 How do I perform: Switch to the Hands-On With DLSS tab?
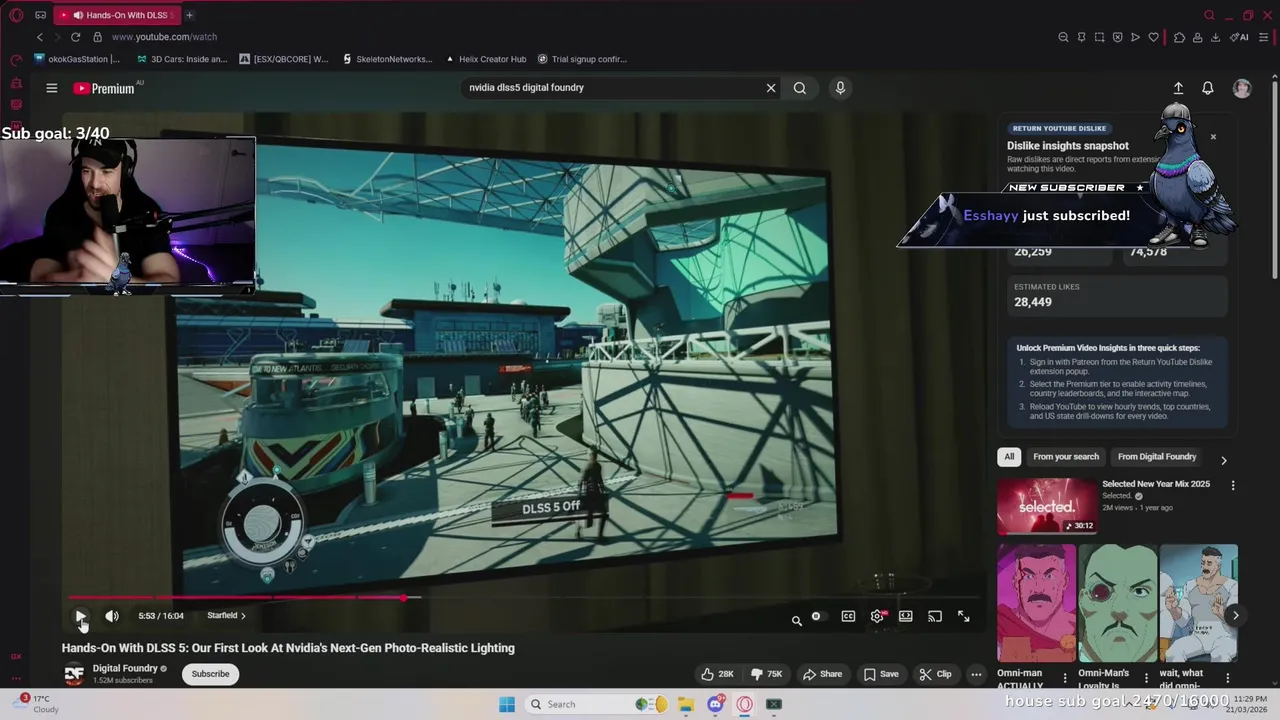click(120, 15)
